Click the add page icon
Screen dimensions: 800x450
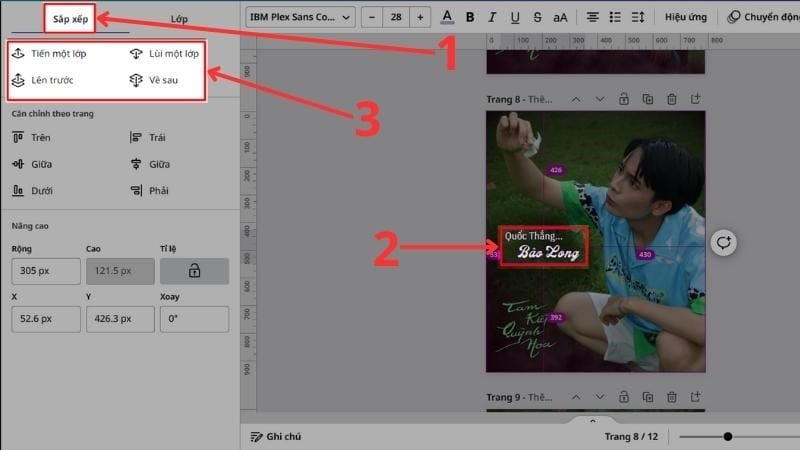click(x=696, y=99)
